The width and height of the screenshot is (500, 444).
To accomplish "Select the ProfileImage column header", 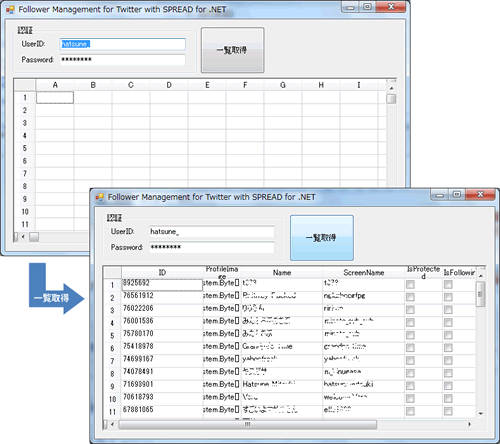I will [x=222, y=272].
